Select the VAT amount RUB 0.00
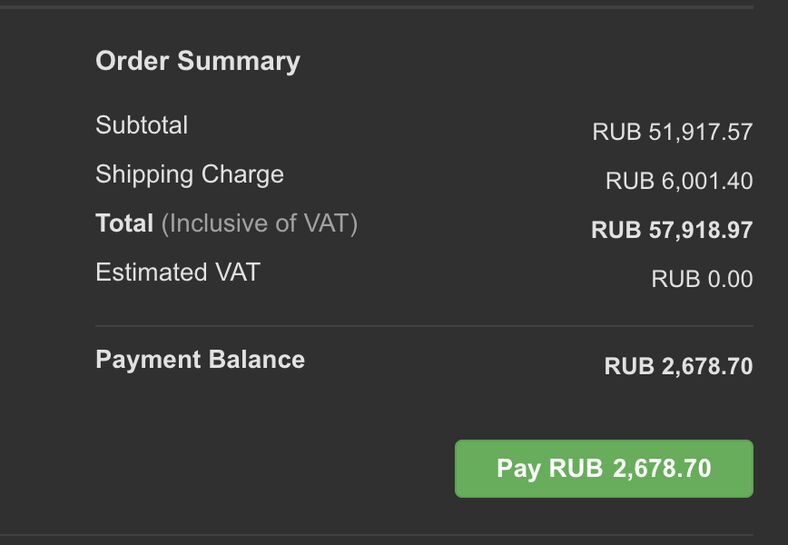Viewport: 788px width, 545px height. tap(702, 279)
